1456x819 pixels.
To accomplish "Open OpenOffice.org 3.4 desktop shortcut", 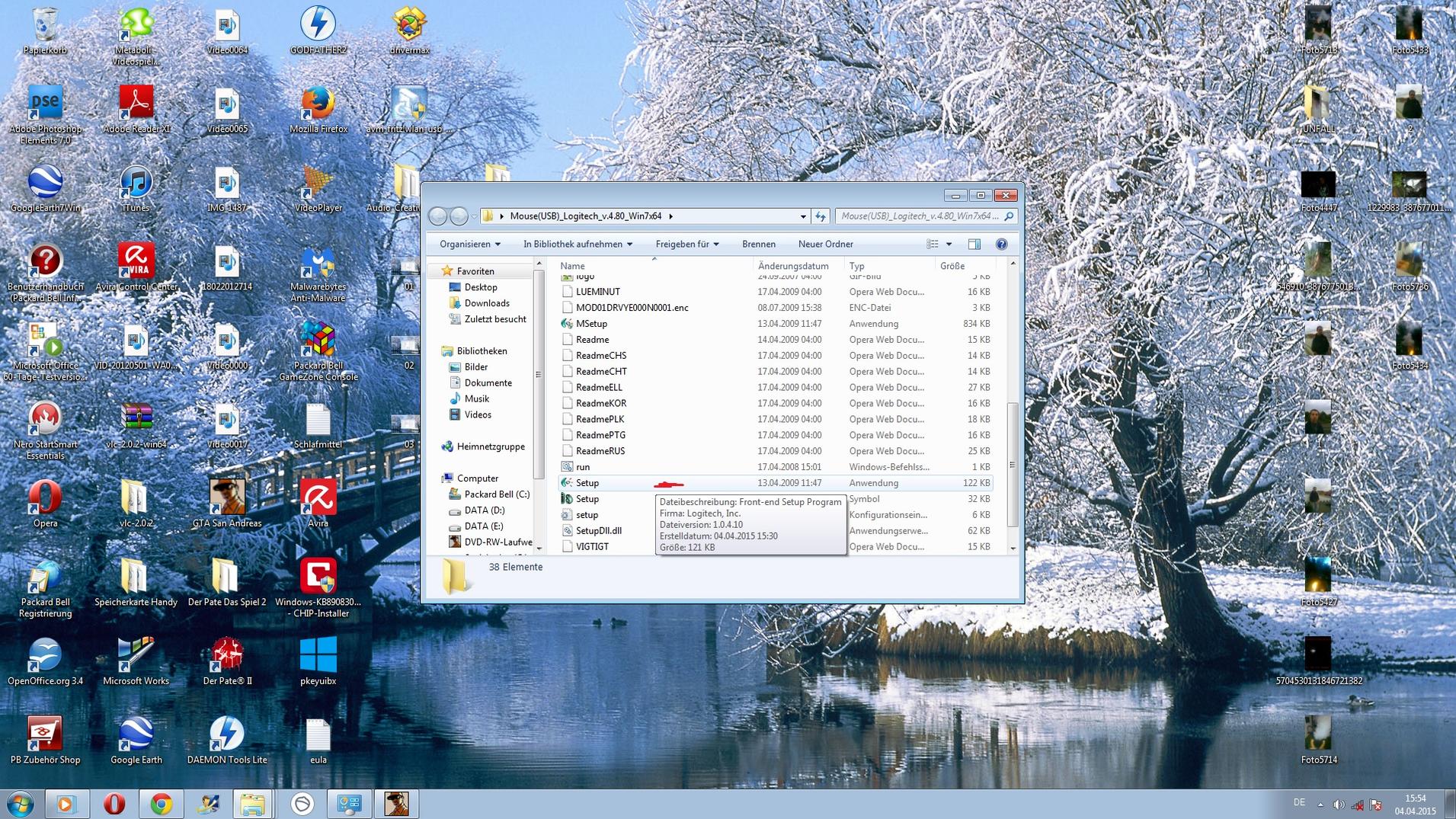I will [x=45, y=661].
